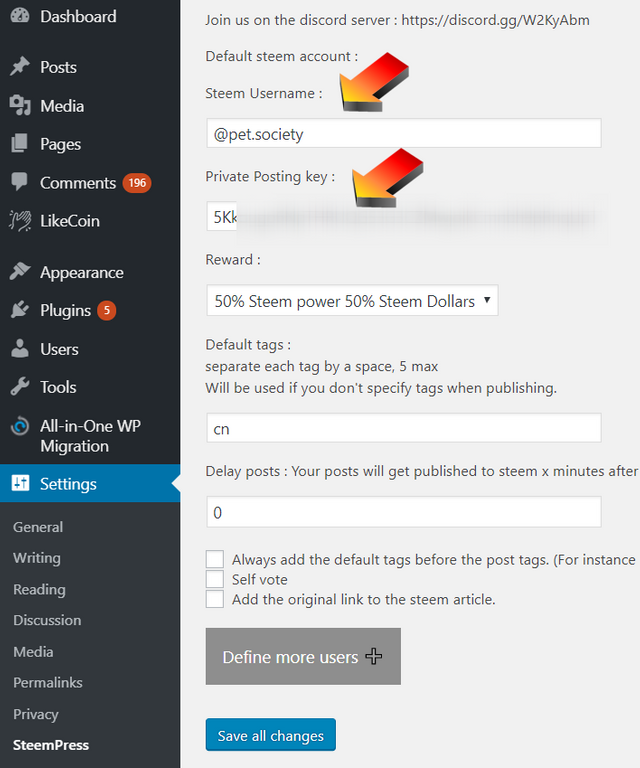Click the Plugins plug icon
This screenshot has height=768, width=640.
pos(20,310)
